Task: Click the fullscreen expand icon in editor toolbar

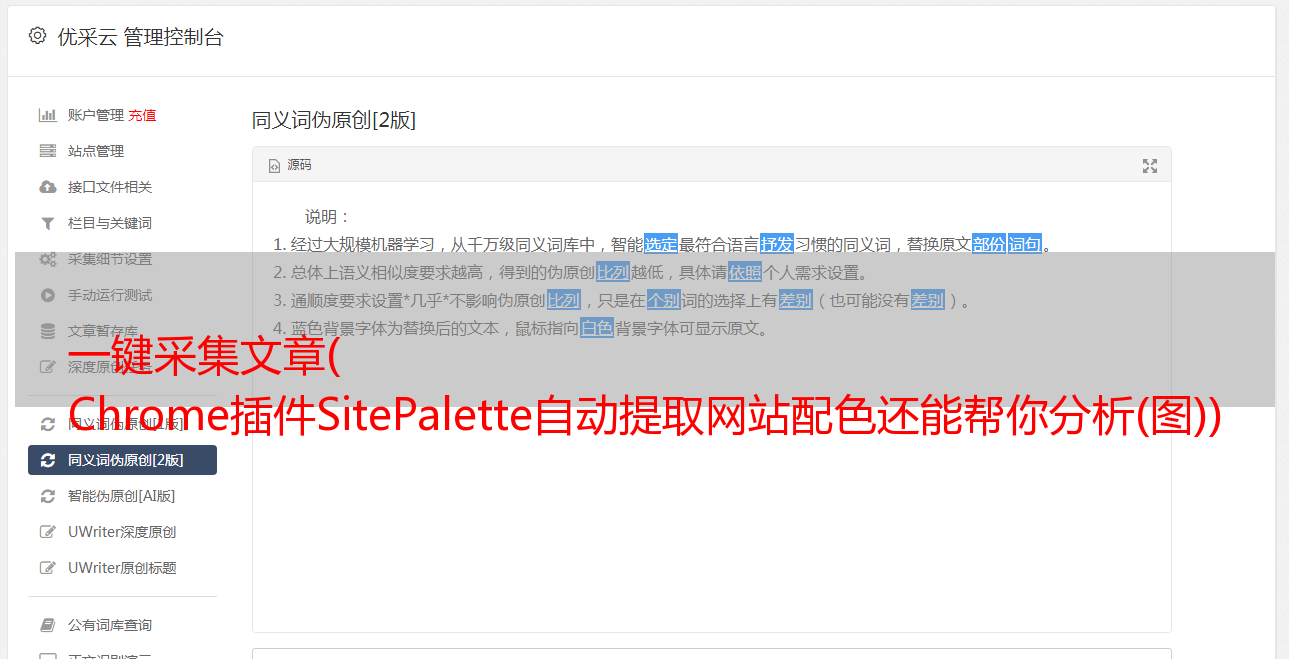Action: pos(1150,166)
